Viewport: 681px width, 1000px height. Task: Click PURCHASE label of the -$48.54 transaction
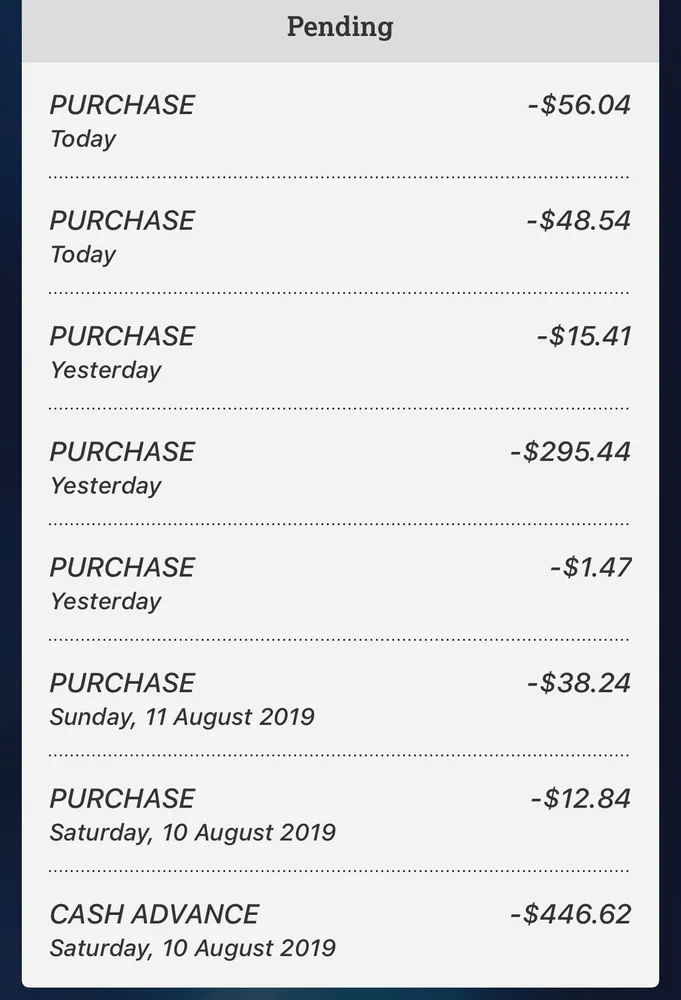[122, 220]
